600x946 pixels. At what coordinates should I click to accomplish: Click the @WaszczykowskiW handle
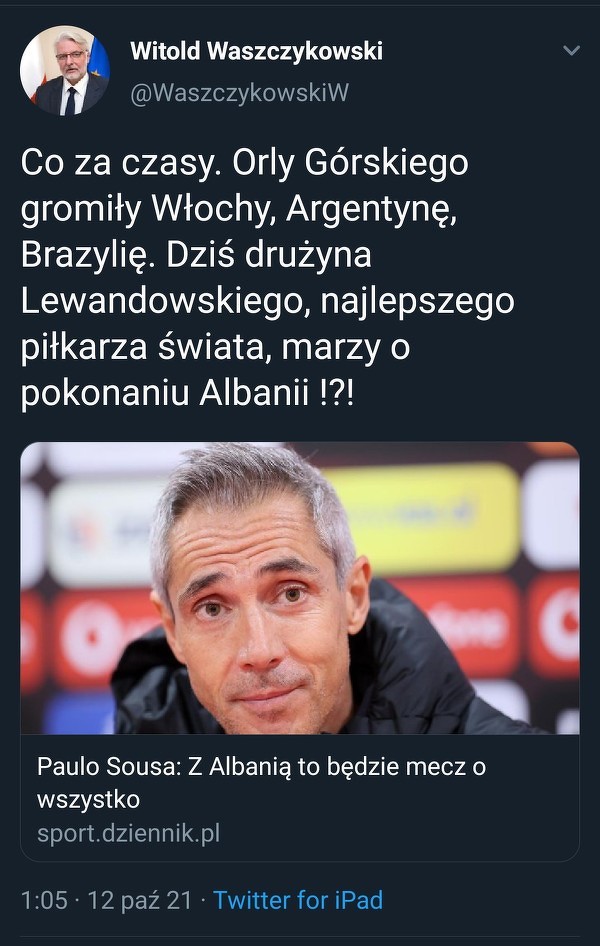239,93
